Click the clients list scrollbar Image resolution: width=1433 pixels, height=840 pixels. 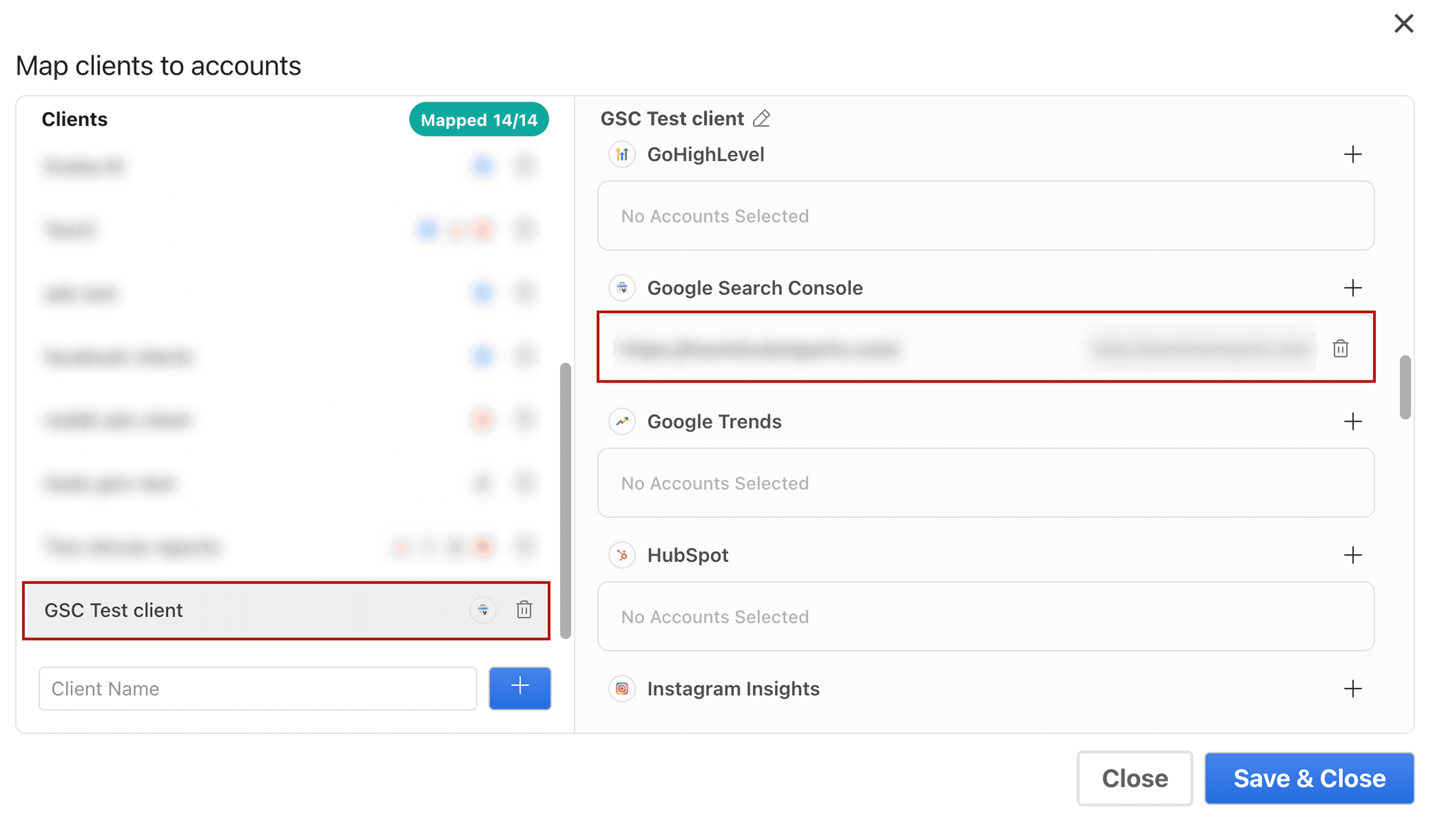[x=565, y=501]
